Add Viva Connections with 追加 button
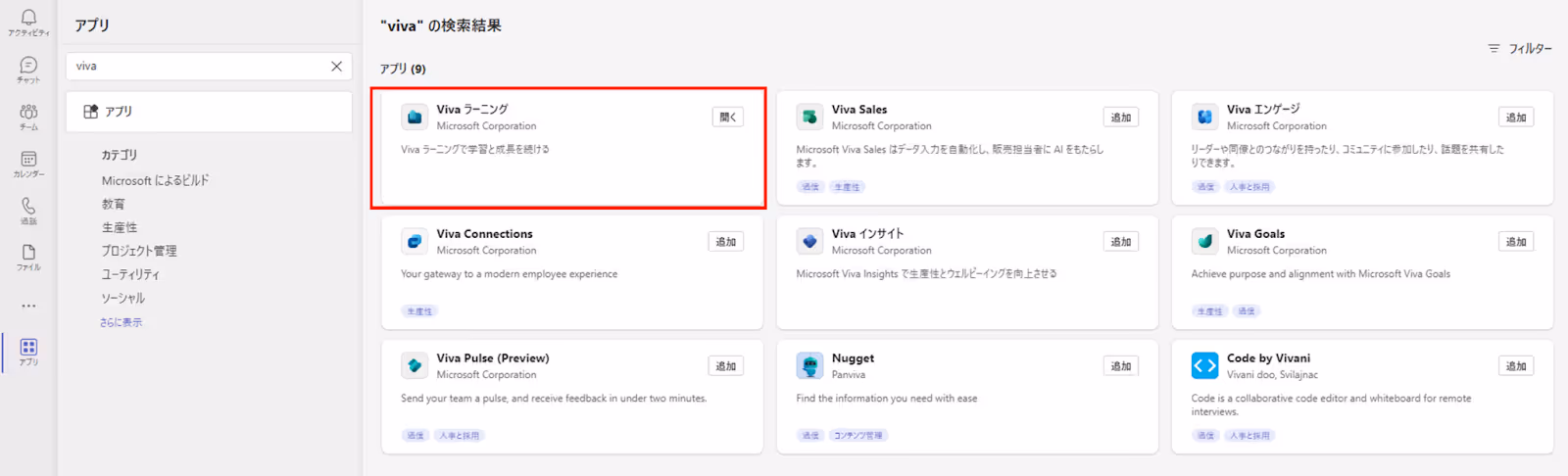Viewport: 1568px width, 476px height. point(726,242)
